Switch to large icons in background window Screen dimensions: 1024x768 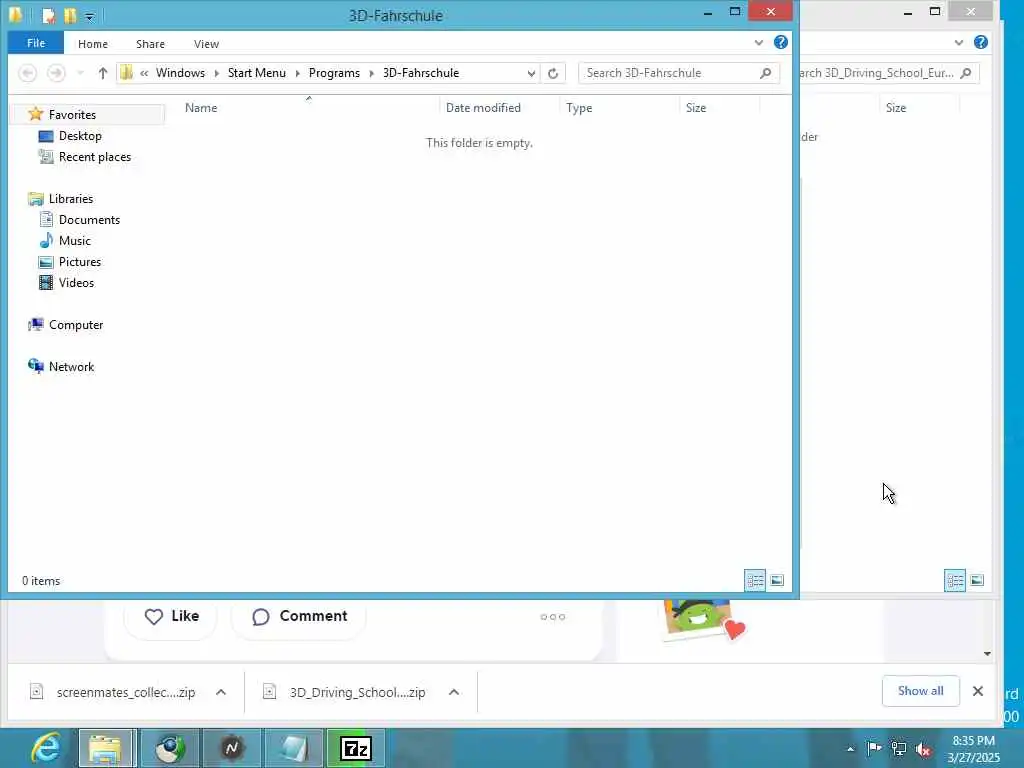click(x=977, y=581)
